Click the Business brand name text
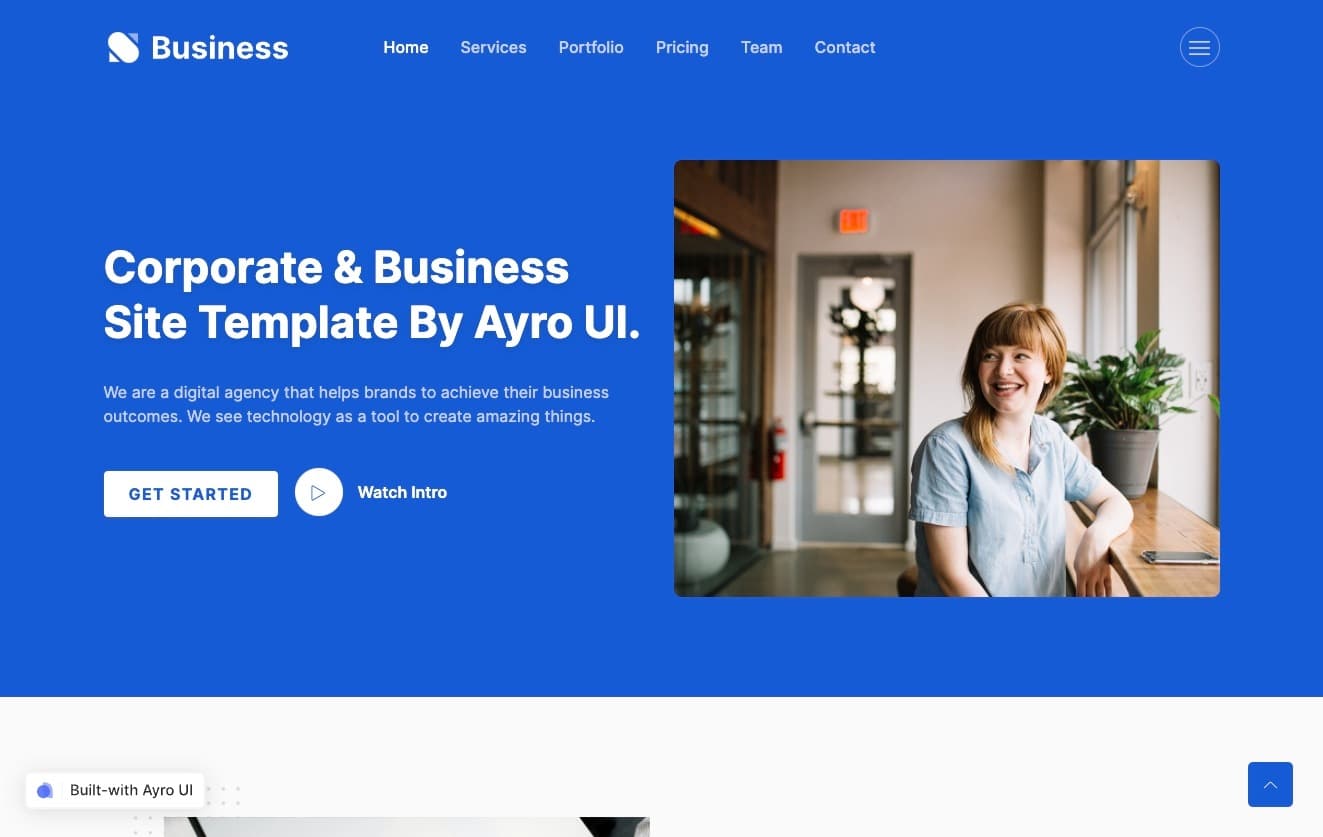The image size is (1323, 837). 220,47
